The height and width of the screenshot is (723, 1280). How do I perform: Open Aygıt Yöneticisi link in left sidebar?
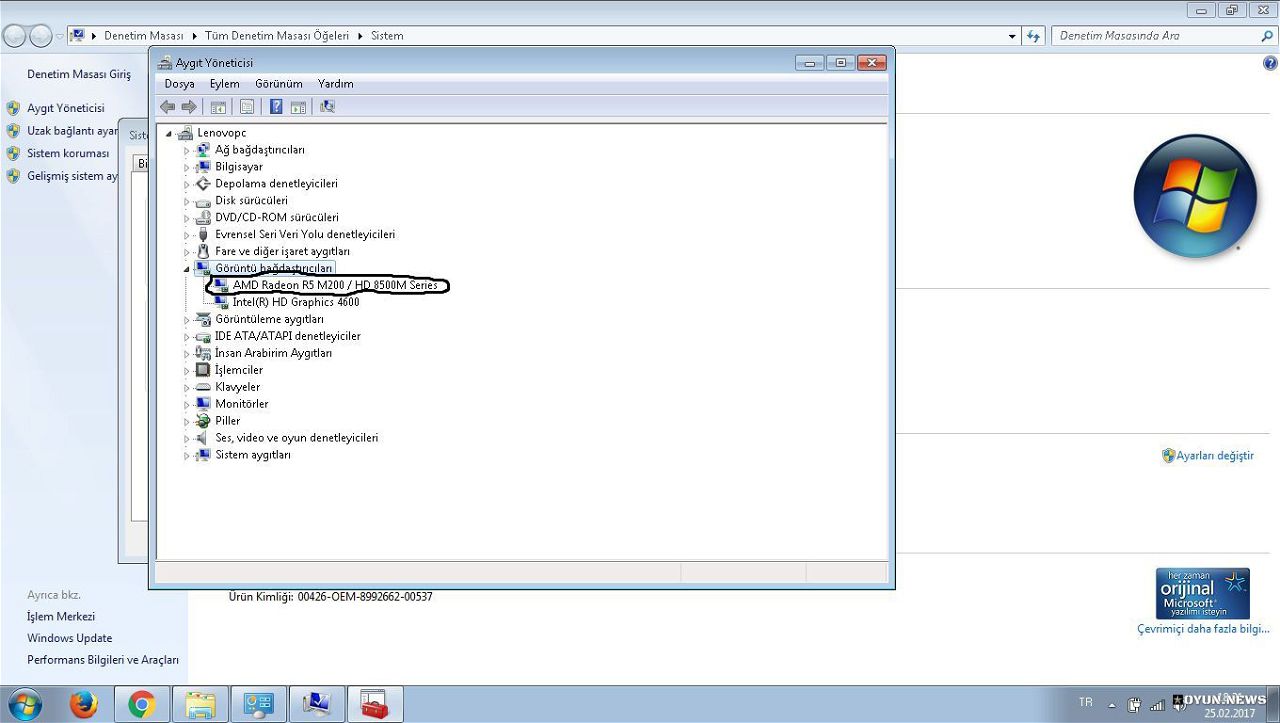66,108
